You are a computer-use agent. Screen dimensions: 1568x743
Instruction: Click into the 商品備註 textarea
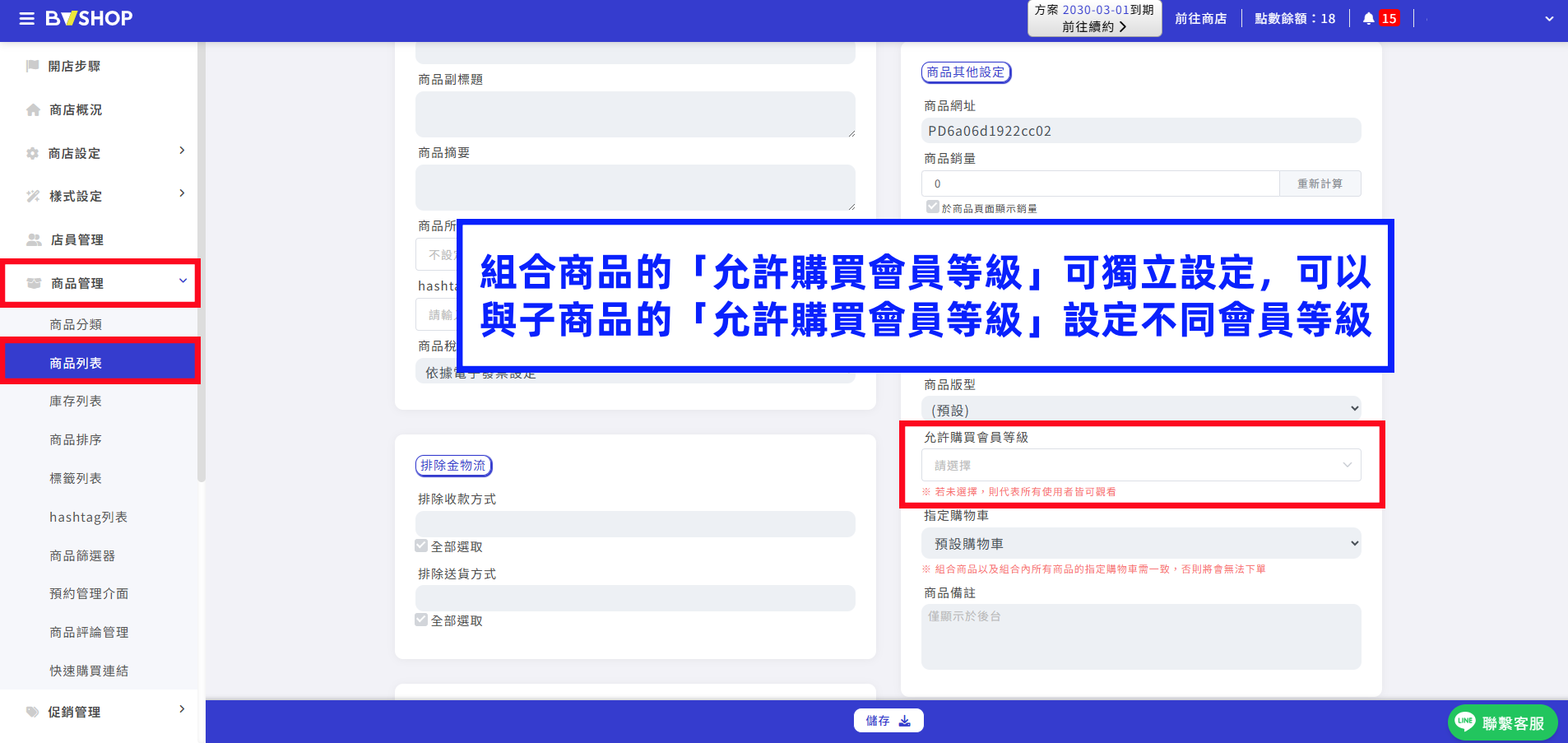pos(1141,637)
